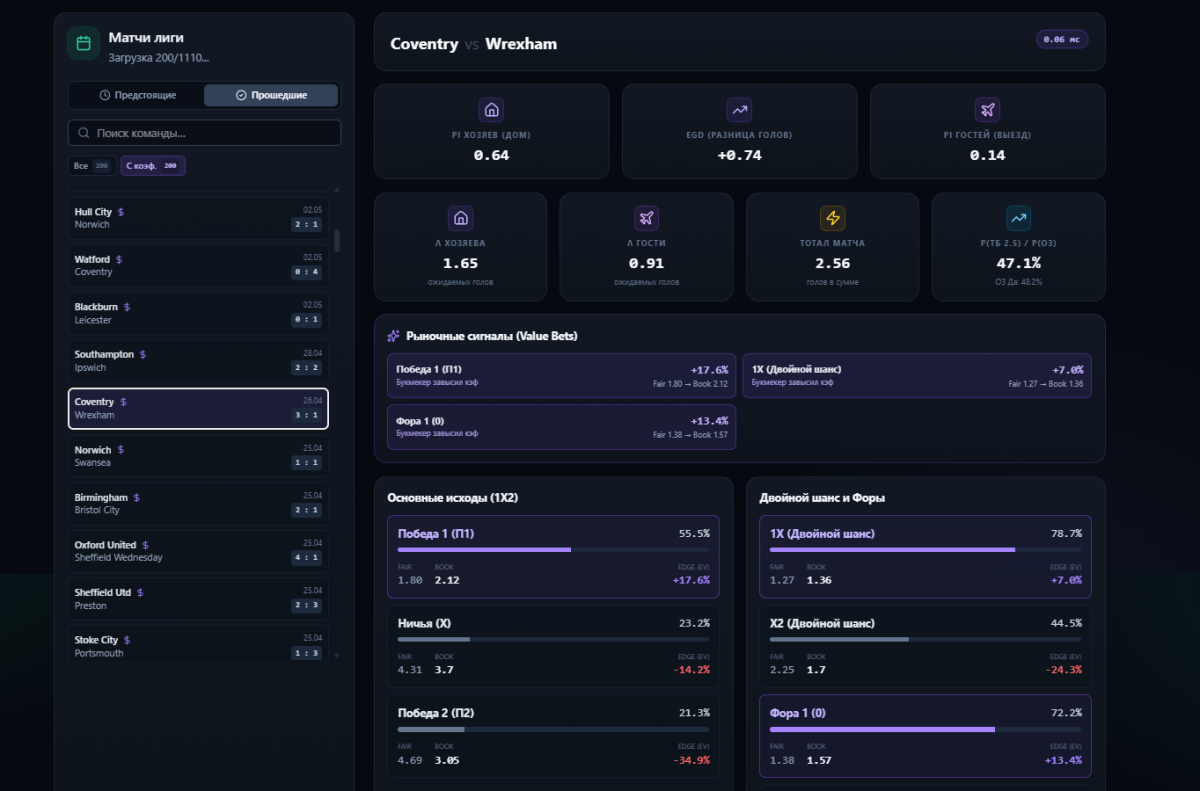Click the 47.1% probability value
This screenshot has height=791, width=1200.
[x=1018, y=263]
